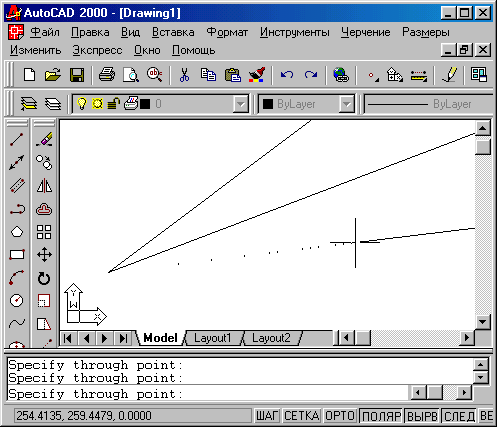497x427 pixels.
Task: Toggle ПОЛЯР polar tracking in status bar
Action: pyautogui.click(x=381, y=416)
